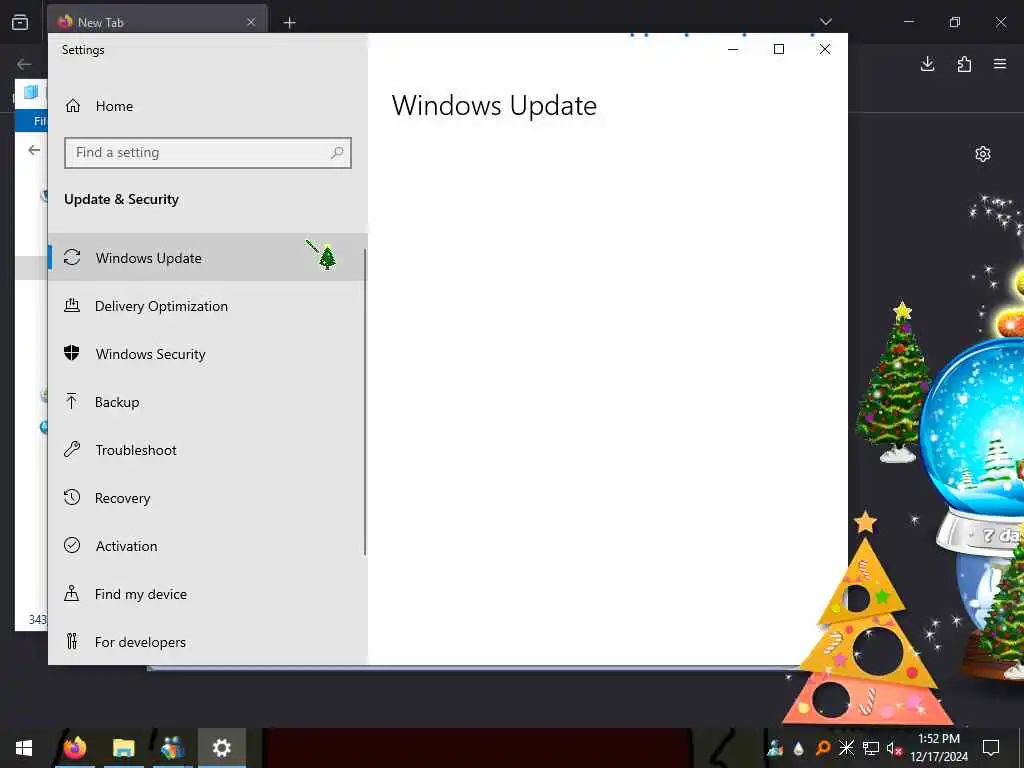Viewport: 1024px width, 768px height.
Task: Open Firefox new tab personalize gear
Action: [x=983, y=154]
